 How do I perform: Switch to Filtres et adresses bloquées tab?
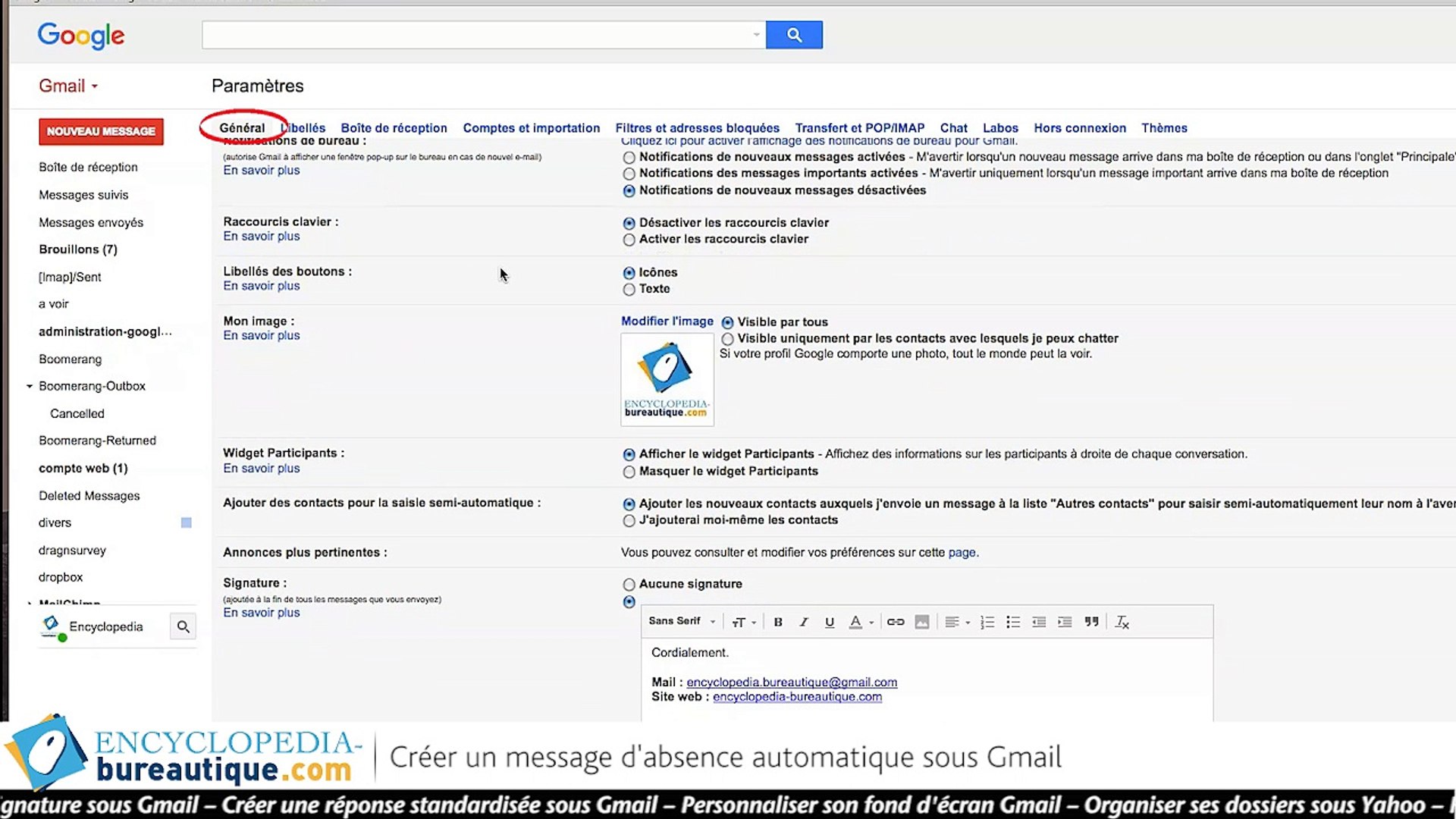(x=697, y=128)
